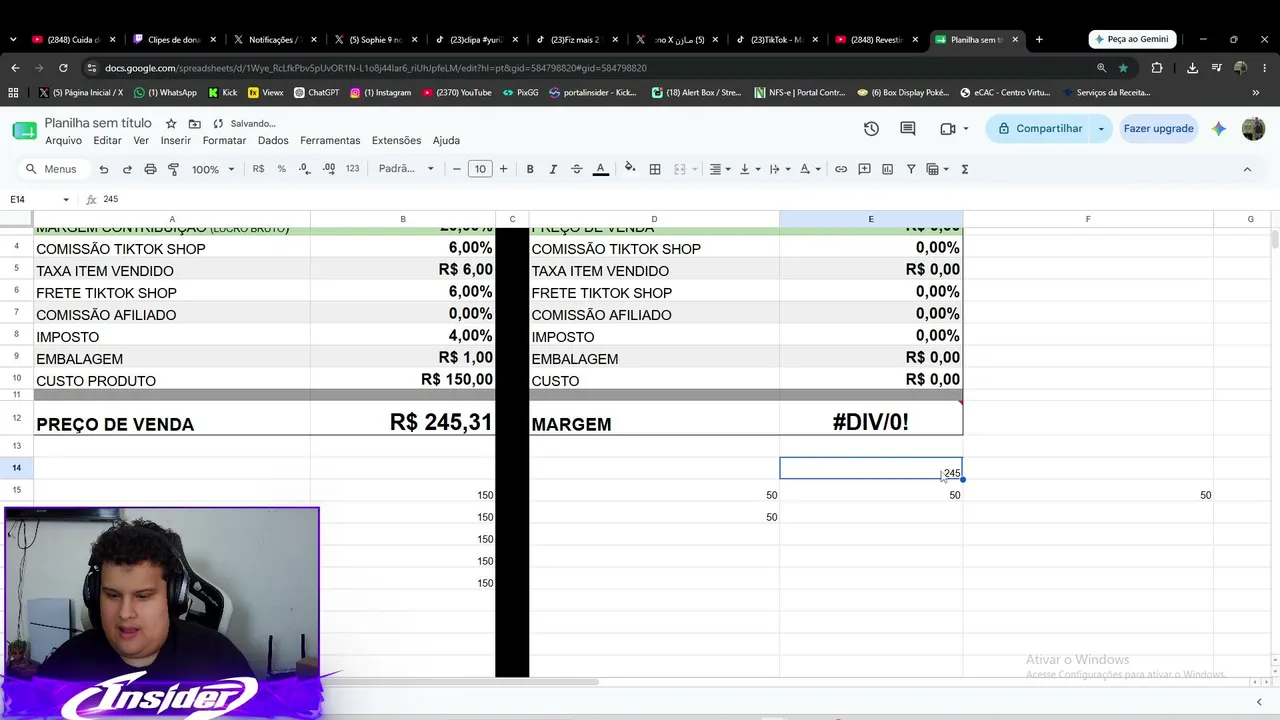Screen dimensions: 1280x720
Task: Open more number formats (123)
Action: pyautogui.click(x=352, y=169)
